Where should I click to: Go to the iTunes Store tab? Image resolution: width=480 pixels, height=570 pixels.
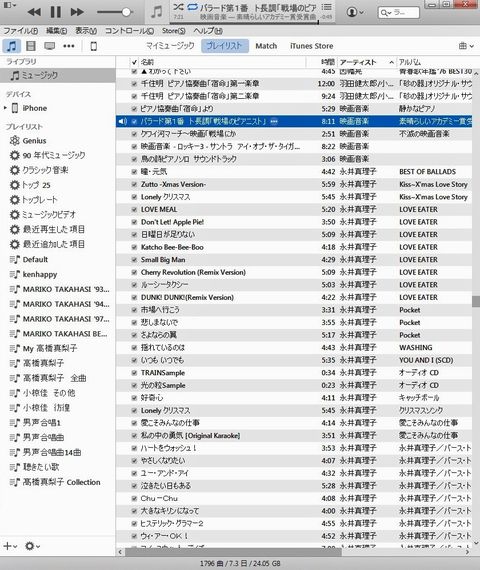click(x=311, y=46)
